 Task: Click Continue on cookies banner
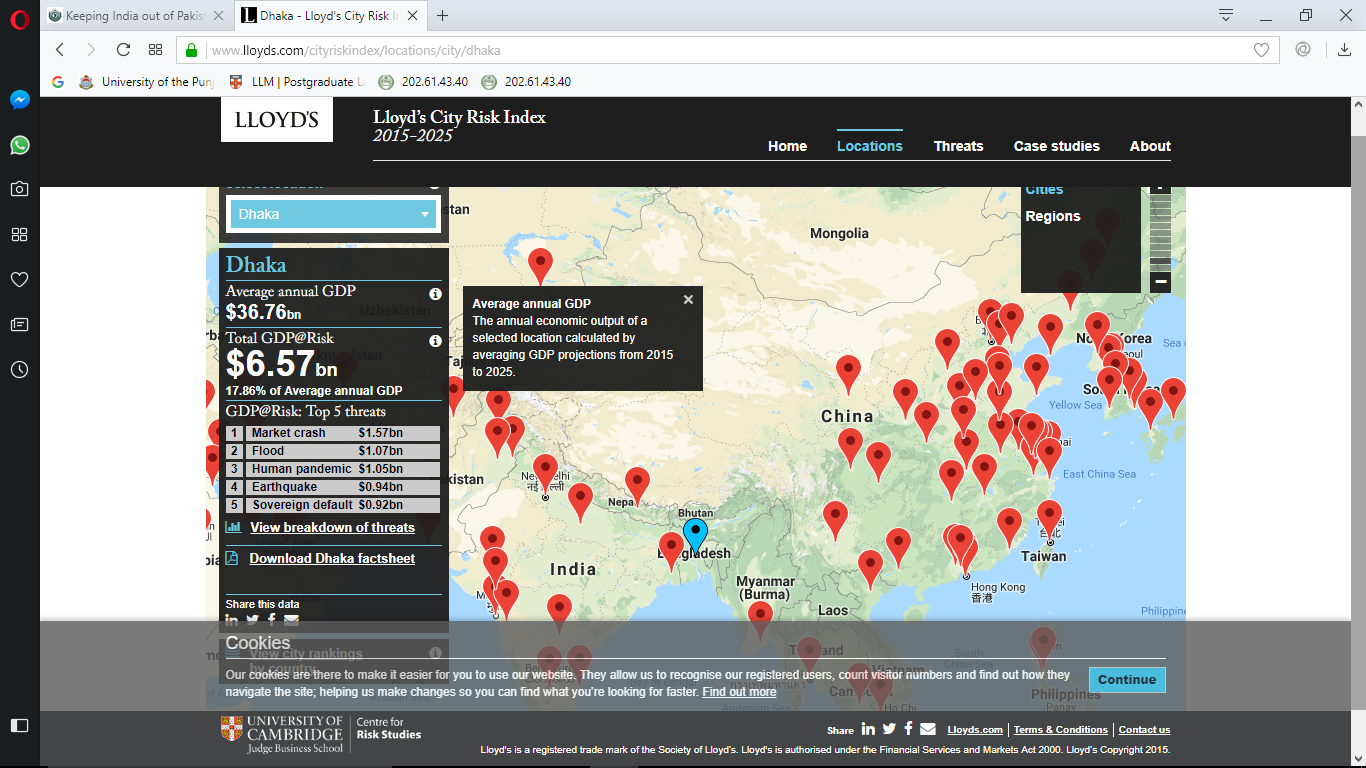(x=1127, y=679)
